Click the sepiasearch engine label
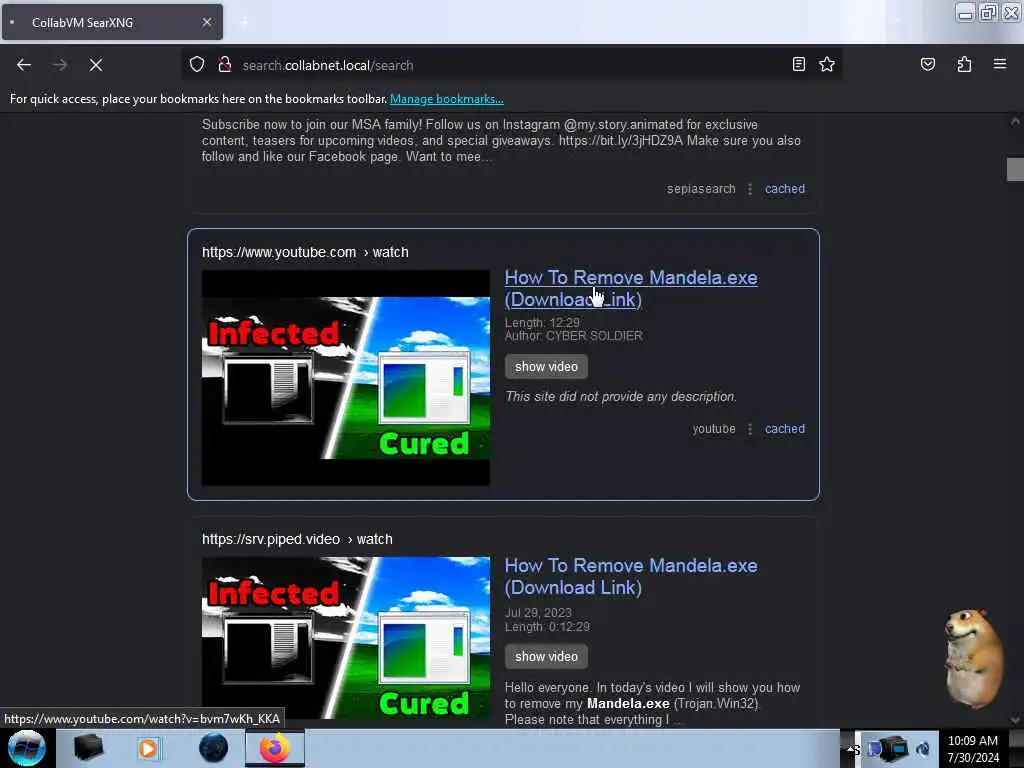This screenshot has width=1024, height=768. 701,189
